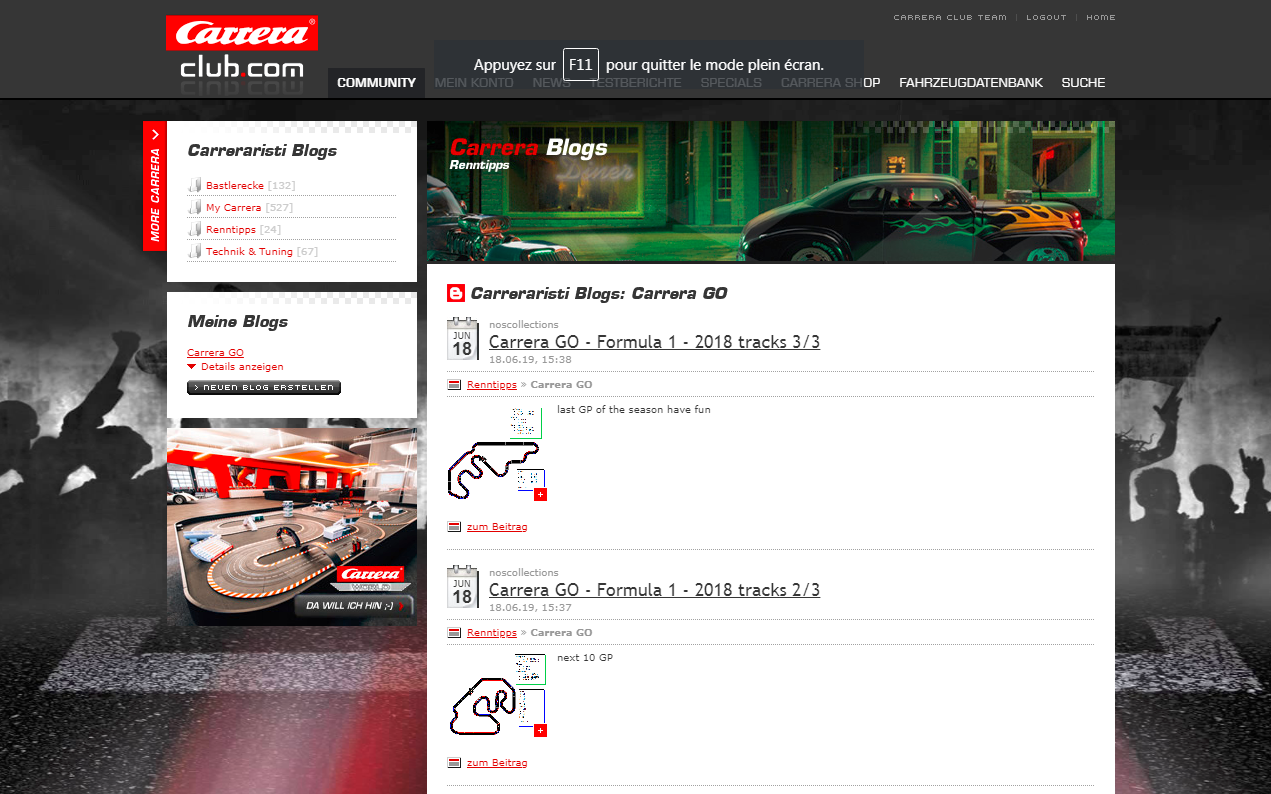Open the Community menu tab
The height and width of the screenshot is (794, 1271).
click(x=376, y=83)
